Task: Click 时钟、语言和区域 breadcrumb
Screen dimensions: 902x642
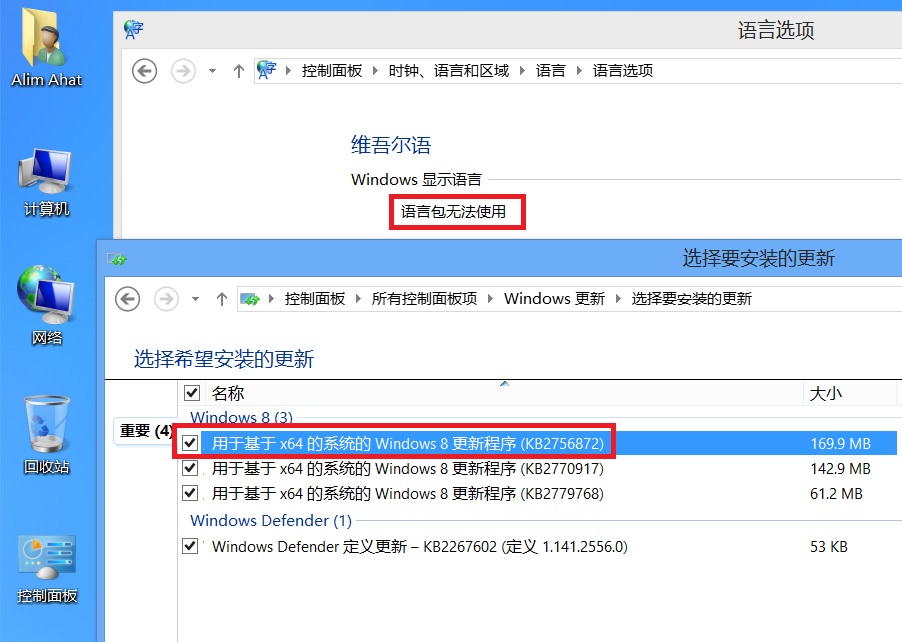Action: (x=449, y=71)
